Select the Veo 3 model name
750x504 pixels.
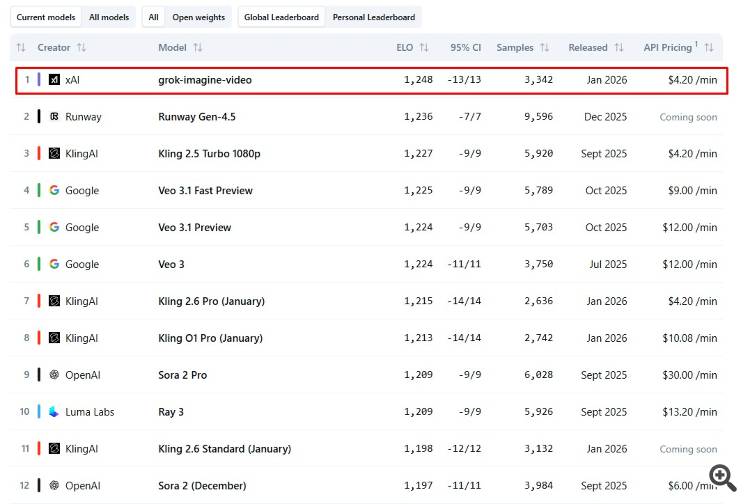[171, 264]
